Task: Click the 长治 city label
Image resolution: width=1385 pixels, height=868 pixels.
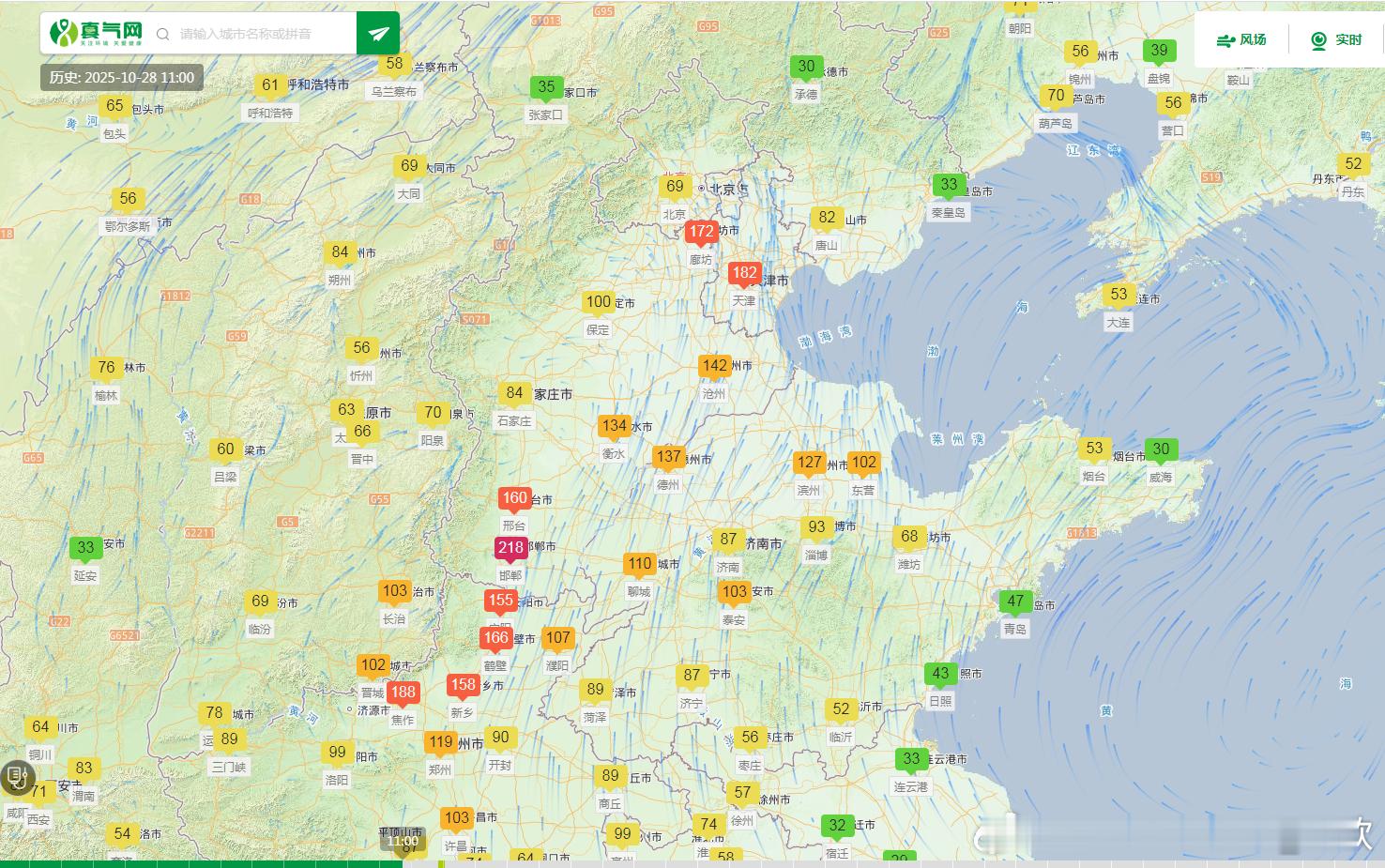Action: point(394,618)
